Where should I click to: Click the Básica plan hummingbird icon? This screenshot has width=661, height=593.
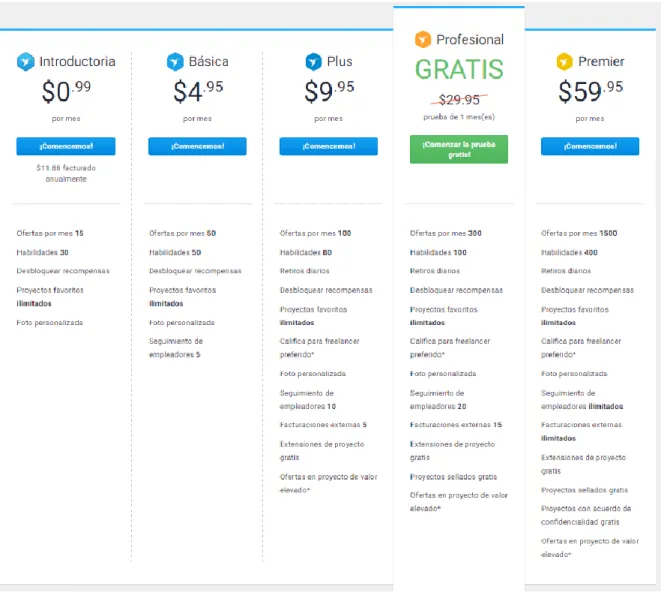(x=175, y=62)
